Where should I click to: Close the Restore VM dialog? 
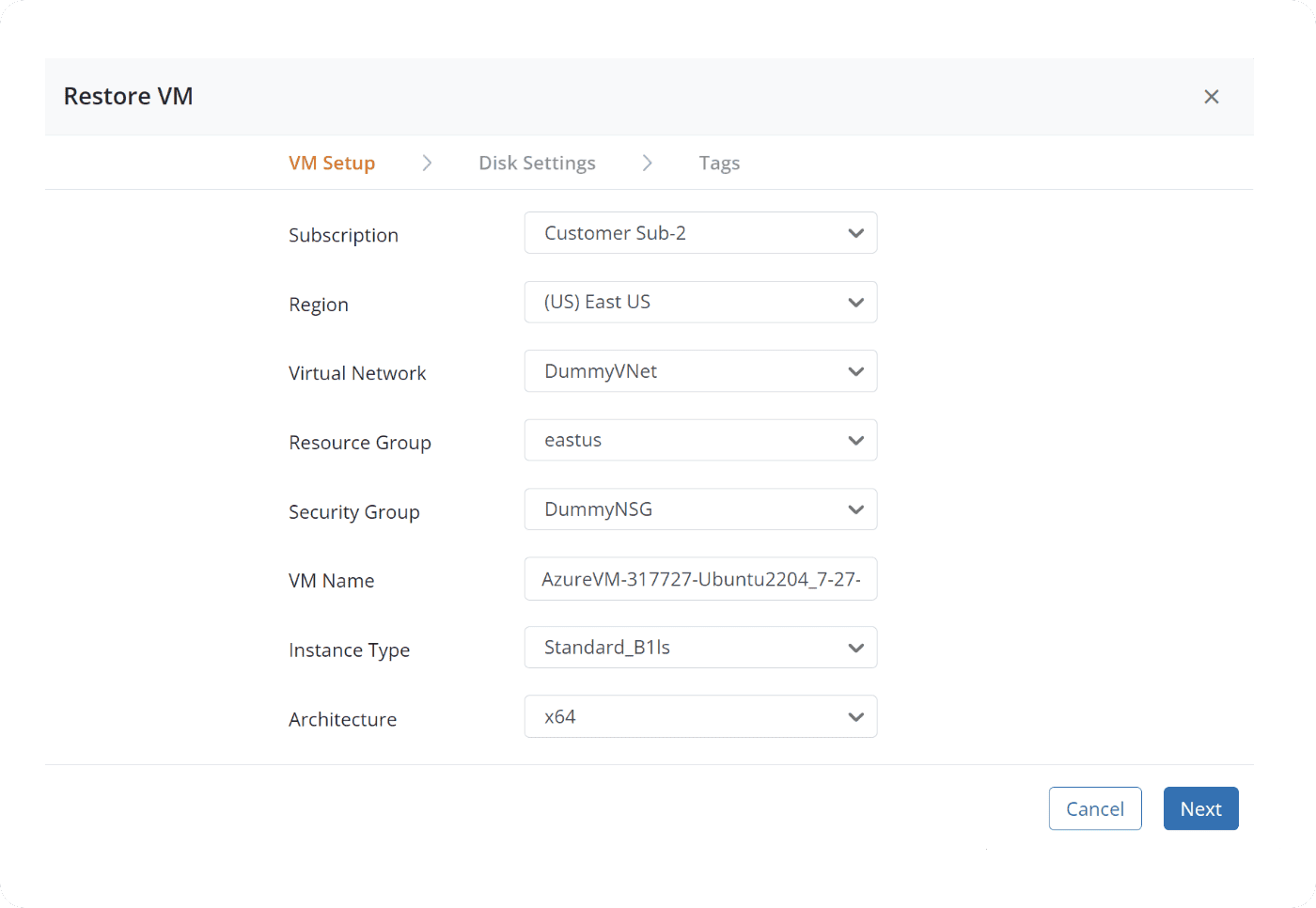1211,97
